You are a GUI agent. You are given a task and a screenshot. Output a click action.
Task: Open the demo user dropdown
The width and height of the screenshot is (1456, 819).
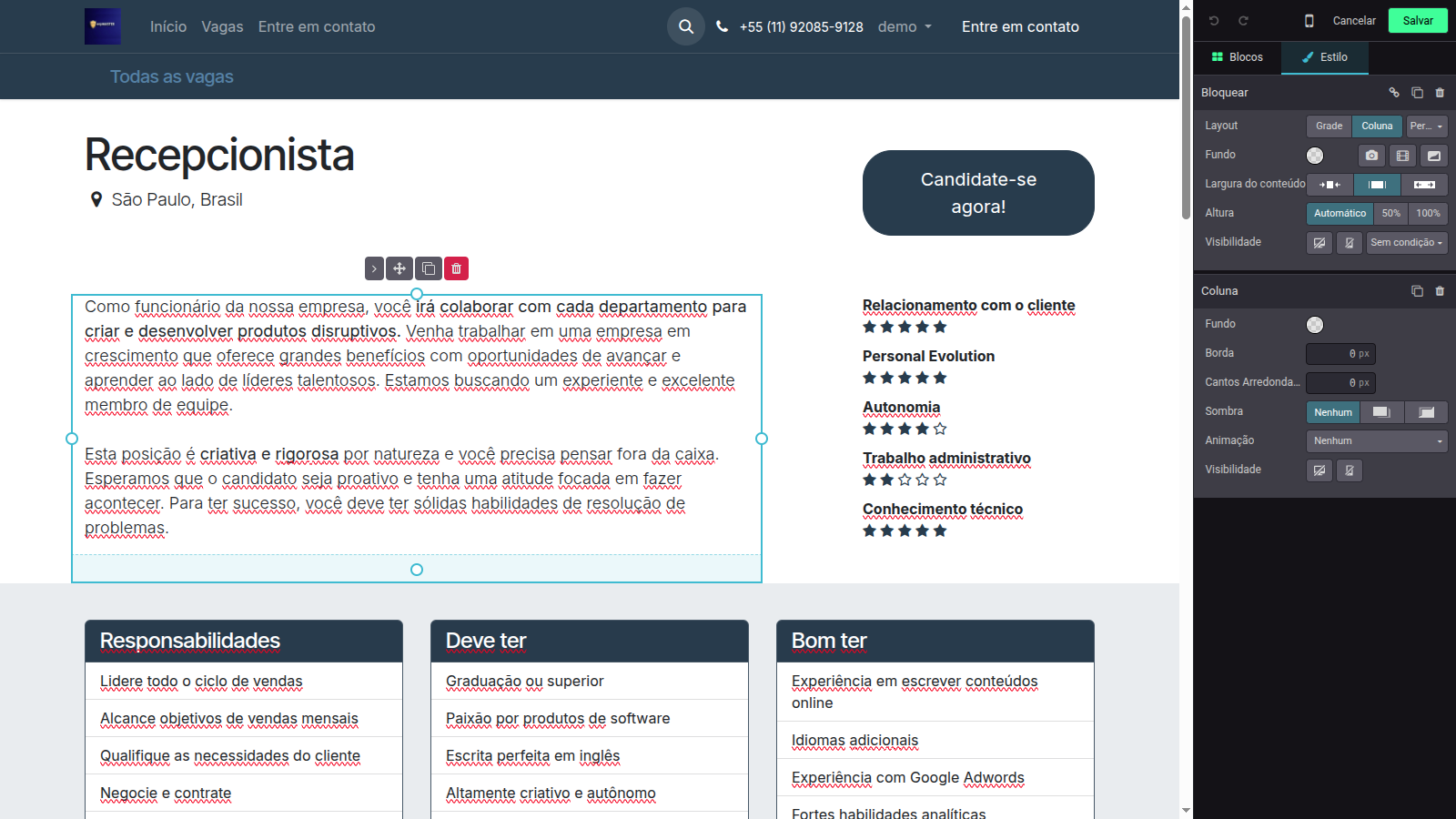point(905,27)
